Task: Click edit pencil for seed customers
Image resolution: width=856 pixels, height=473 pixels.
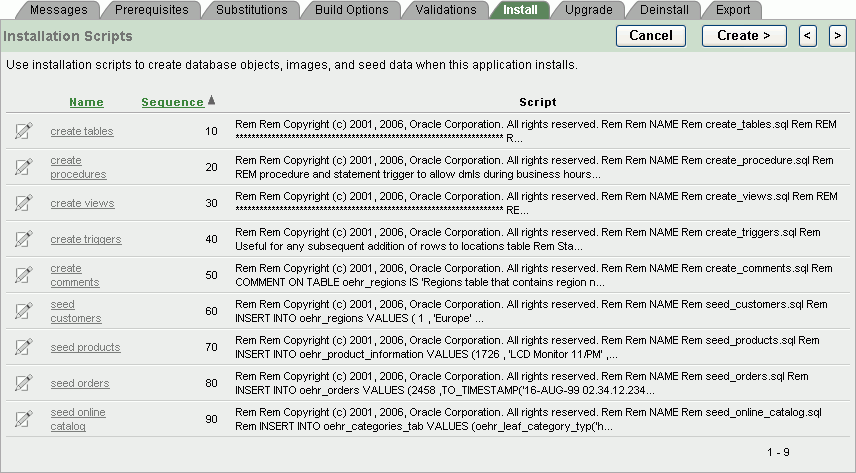Action: pyautogui.click(x=24, y=311)
